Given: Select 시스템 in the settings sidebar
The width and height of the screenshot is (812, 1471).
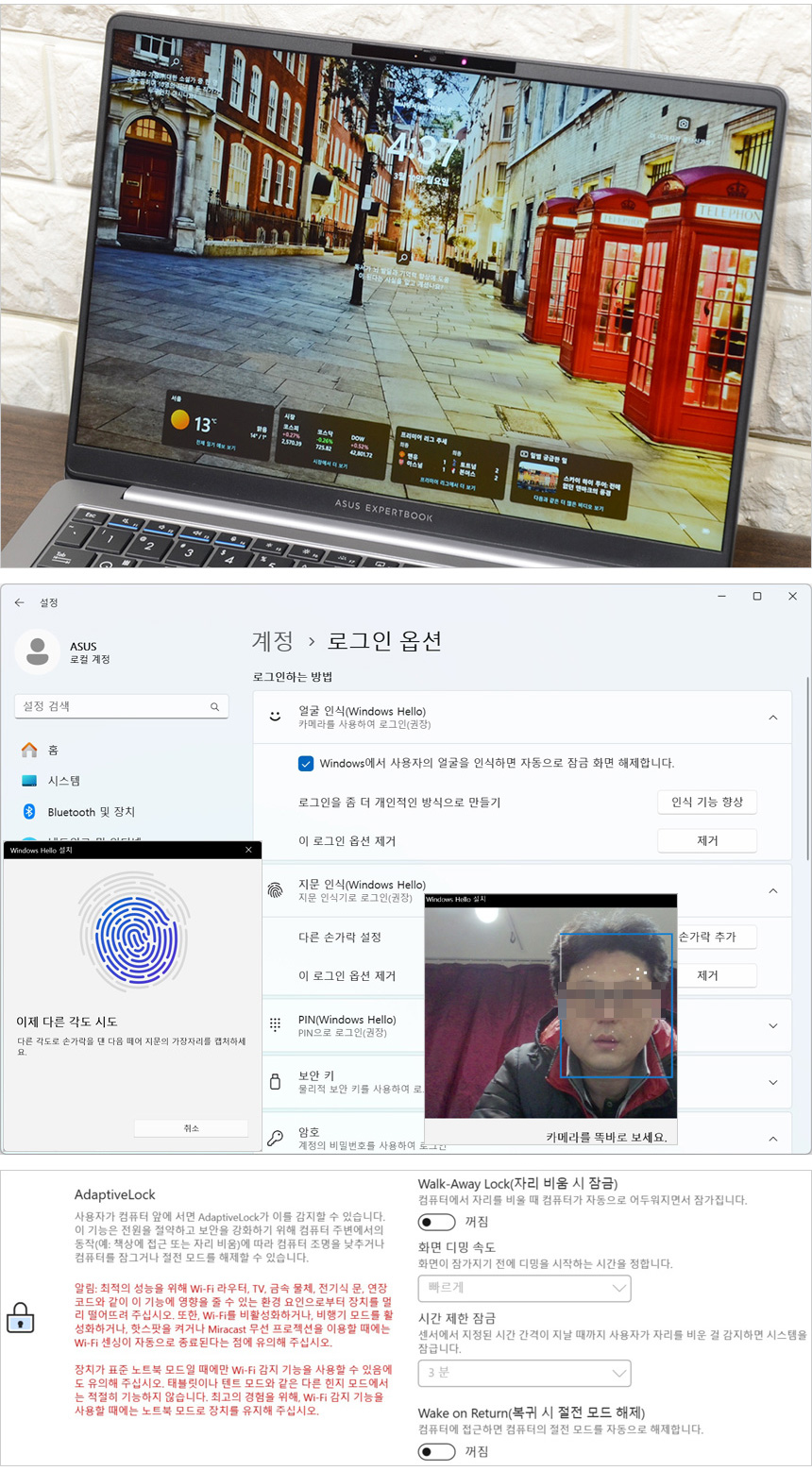Looking at the screenshot, I should point(64,781).
